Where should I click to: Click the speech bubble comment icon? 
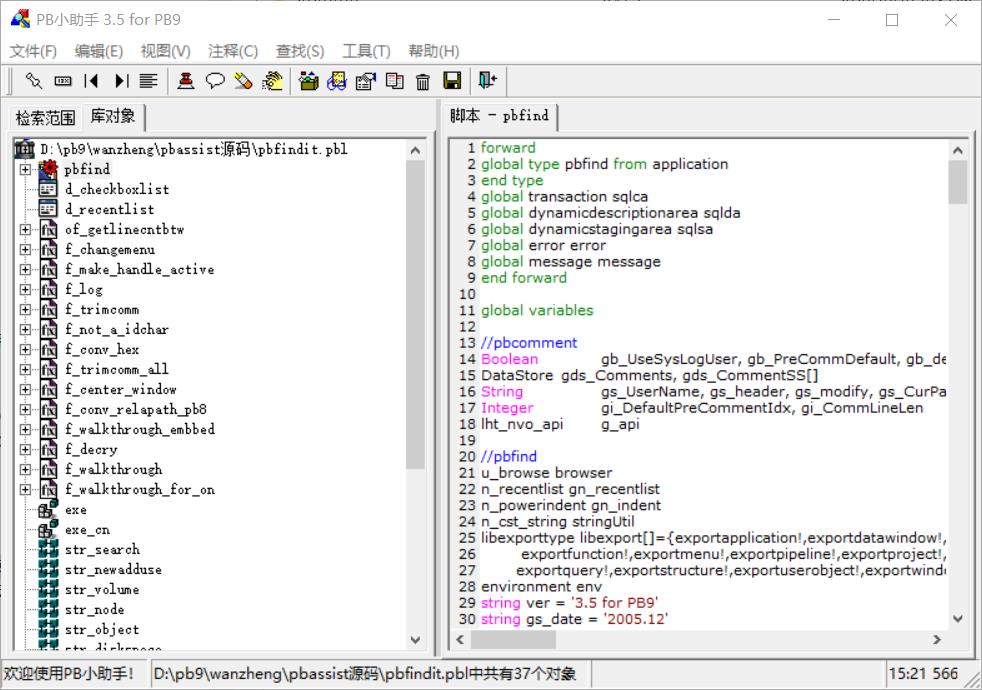215,81
